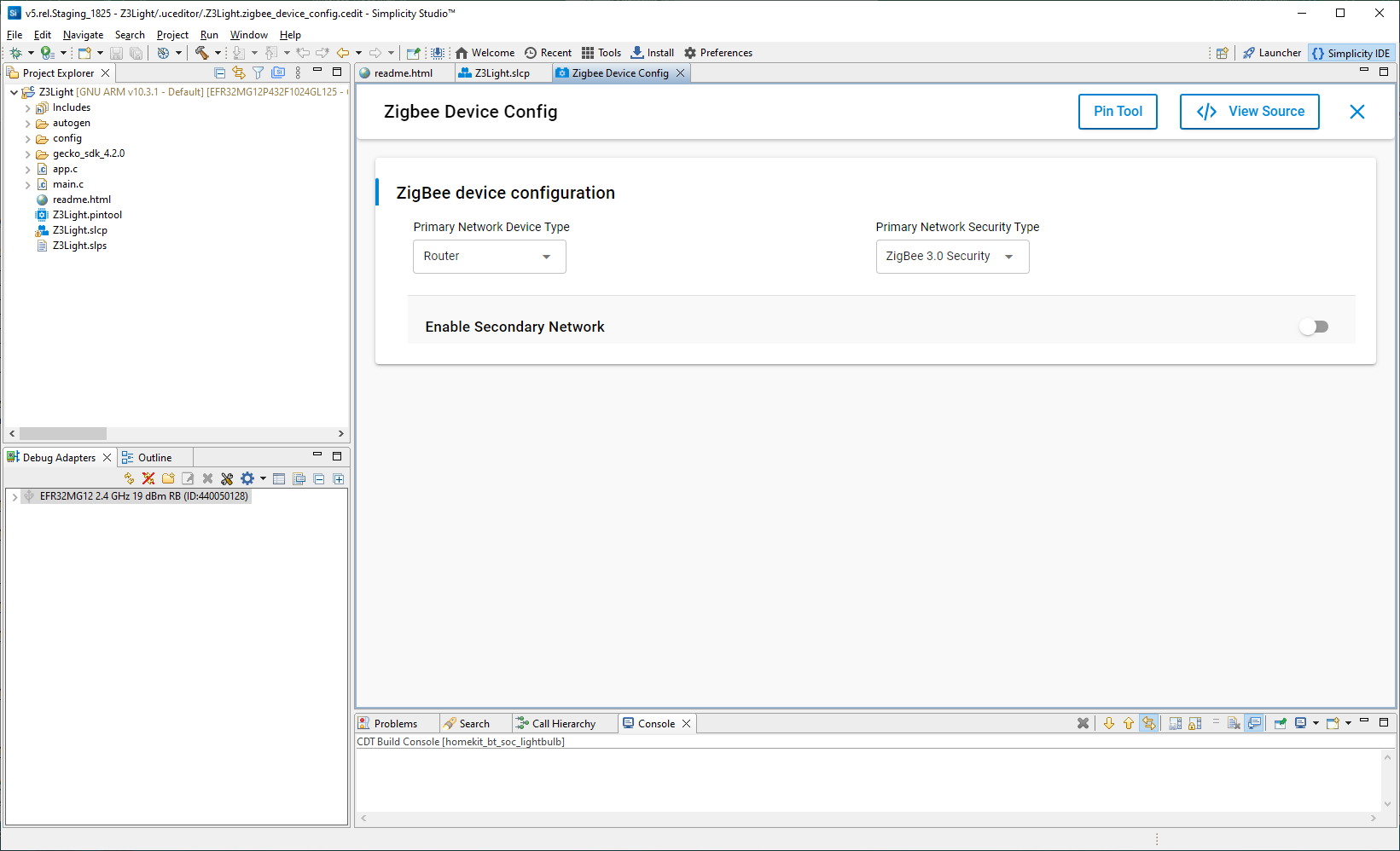Click the hammer Build icon in toolbar
The height and width of the screenshot is (851, 1400).
(201, 53)
